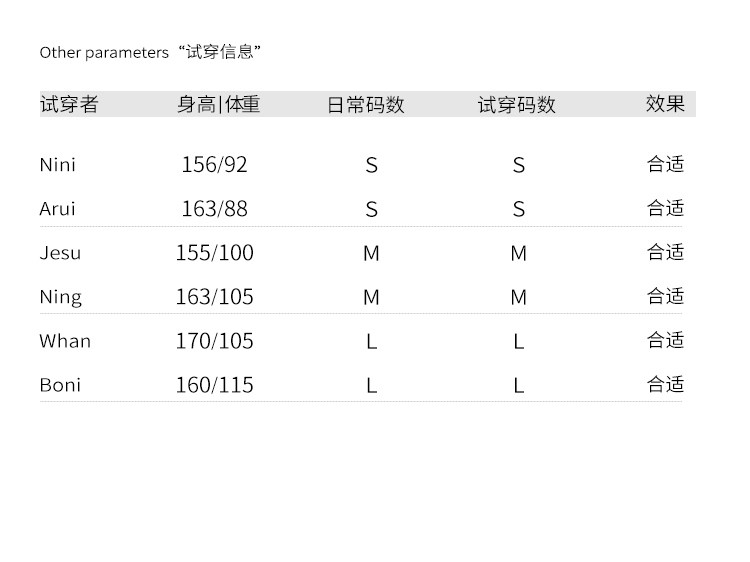Select the 163/105 measurement cell

click(214, 297)
